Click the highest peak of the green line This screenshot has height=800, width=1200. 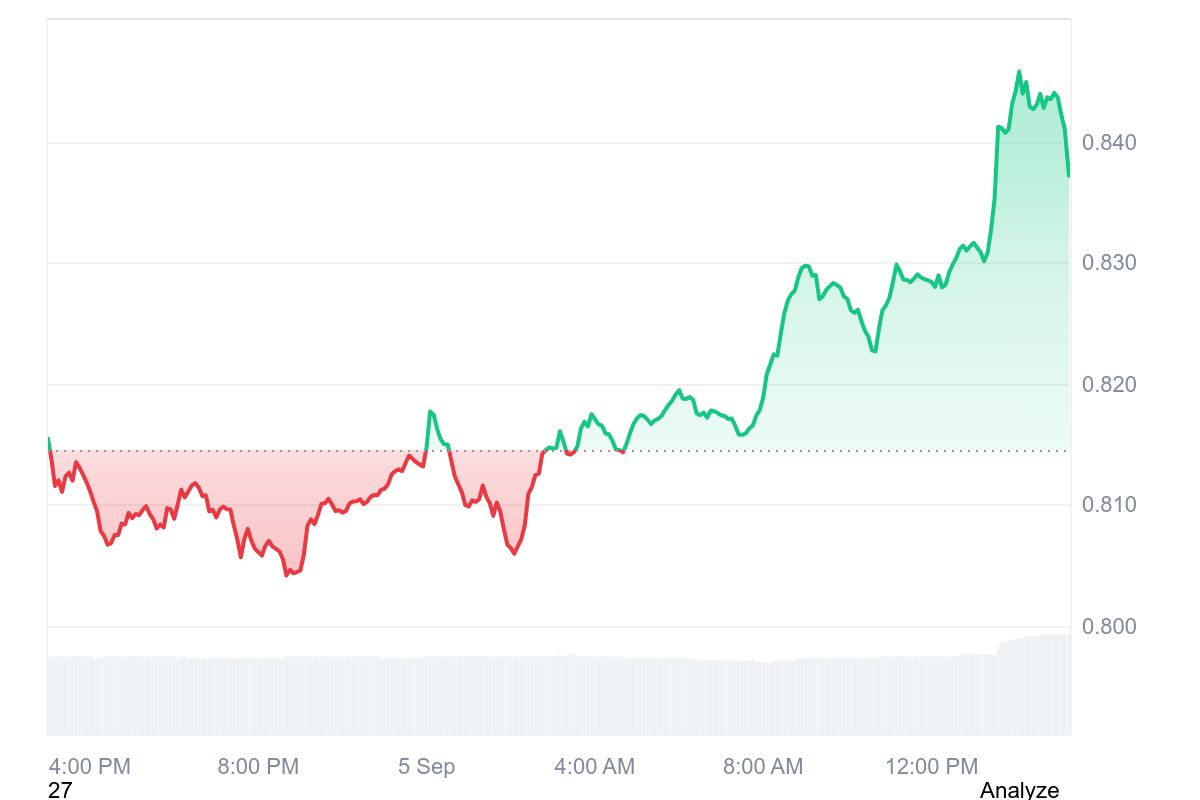pos(1019,72)
